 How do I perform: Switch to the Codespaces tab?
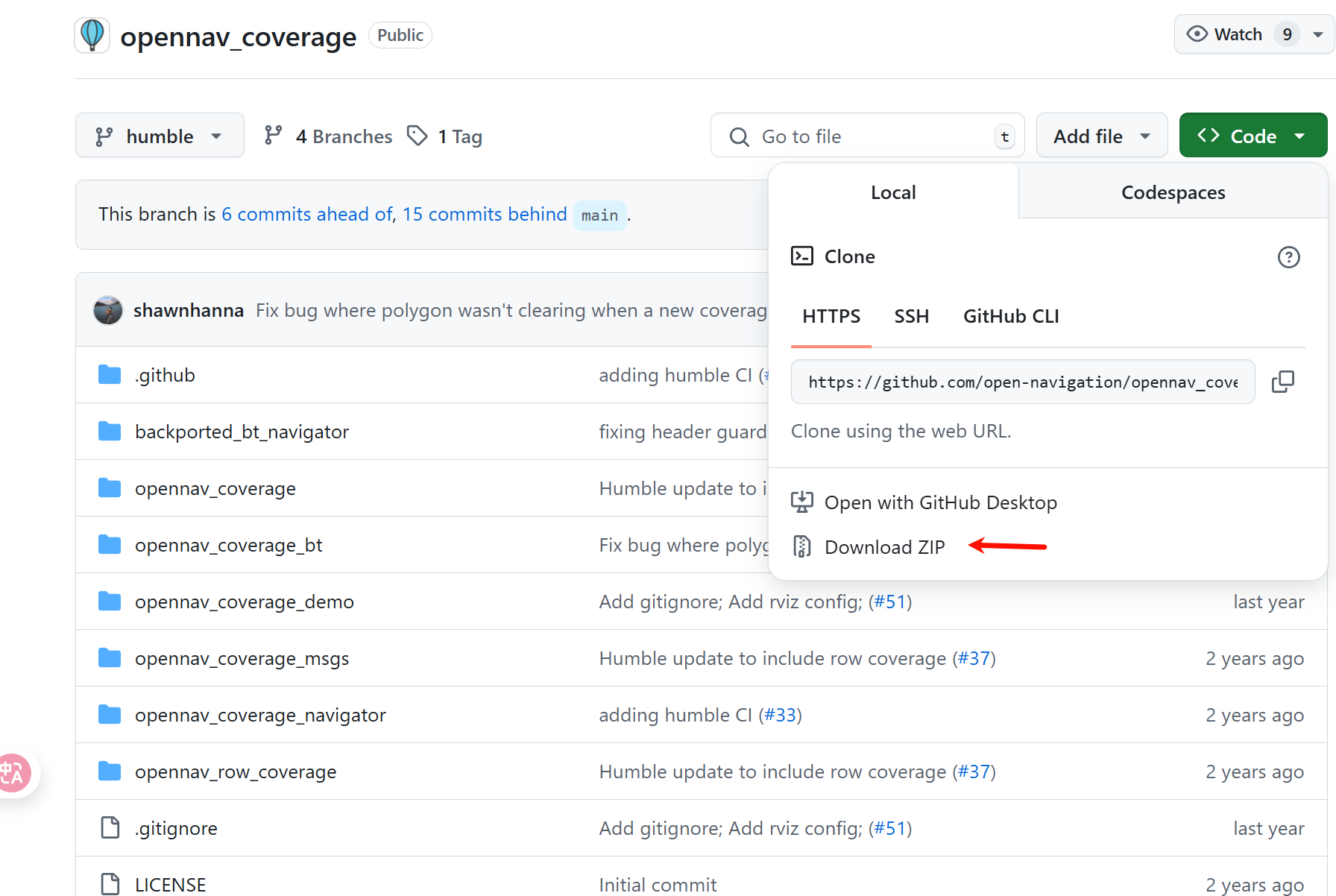(x=1173, y=192)
